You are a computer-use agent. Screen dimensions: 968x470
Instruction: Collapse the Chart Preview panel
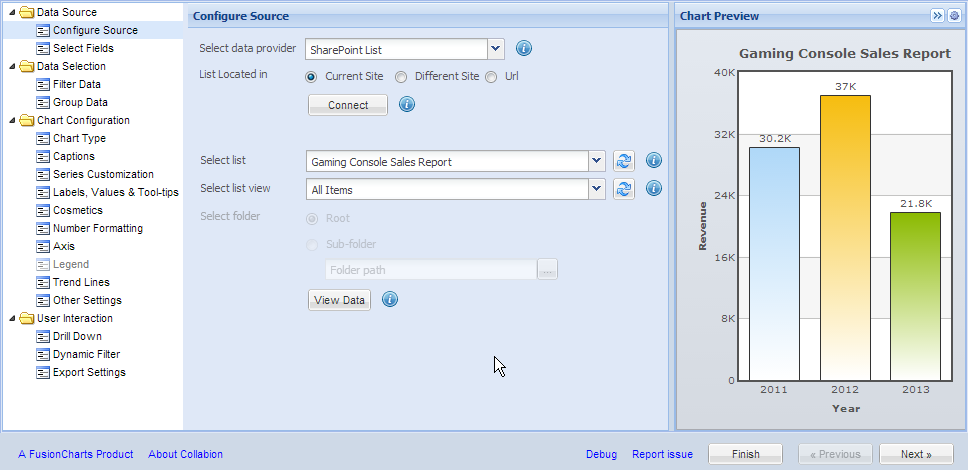click(937, 16)
